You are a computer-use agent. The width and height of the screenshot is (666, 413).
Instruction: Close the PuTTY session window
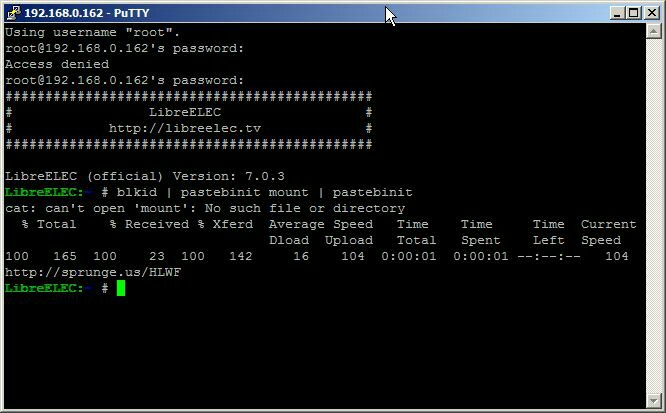651,13
